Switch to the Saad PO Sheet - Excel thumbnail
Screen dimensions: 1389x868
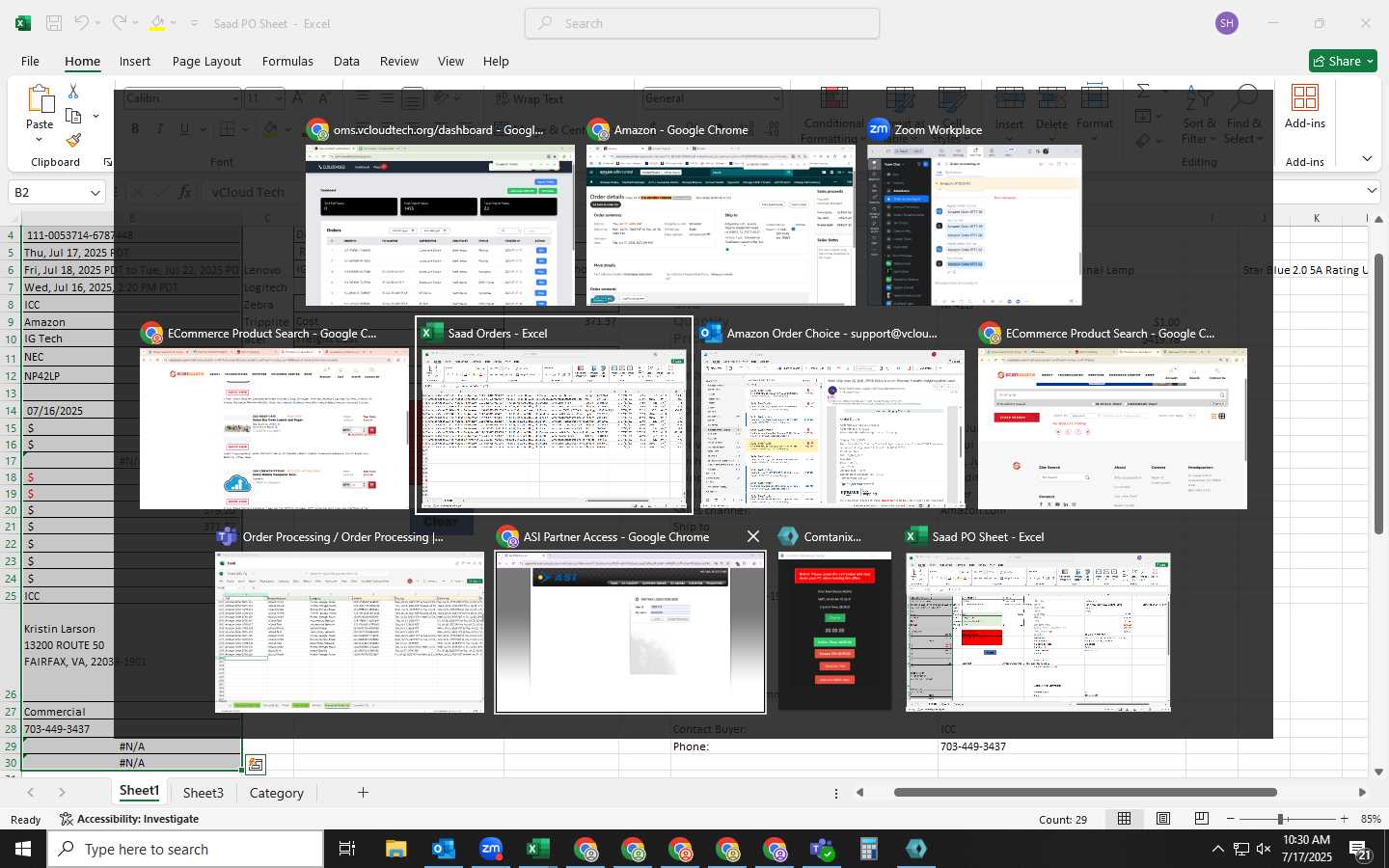pyautogui.click(x=1038, y=632)
